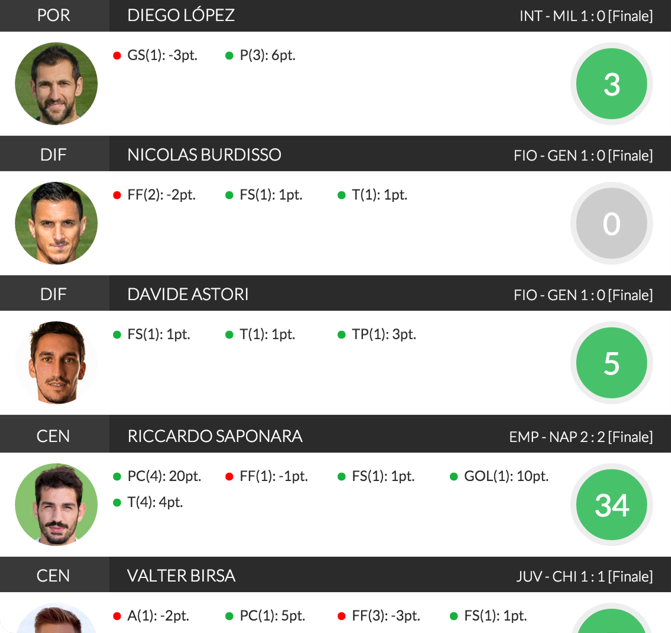Screen dimensions: 671x633
Task: Select the VALTER BIRSA header name
Action: click(x=181, y=576)
